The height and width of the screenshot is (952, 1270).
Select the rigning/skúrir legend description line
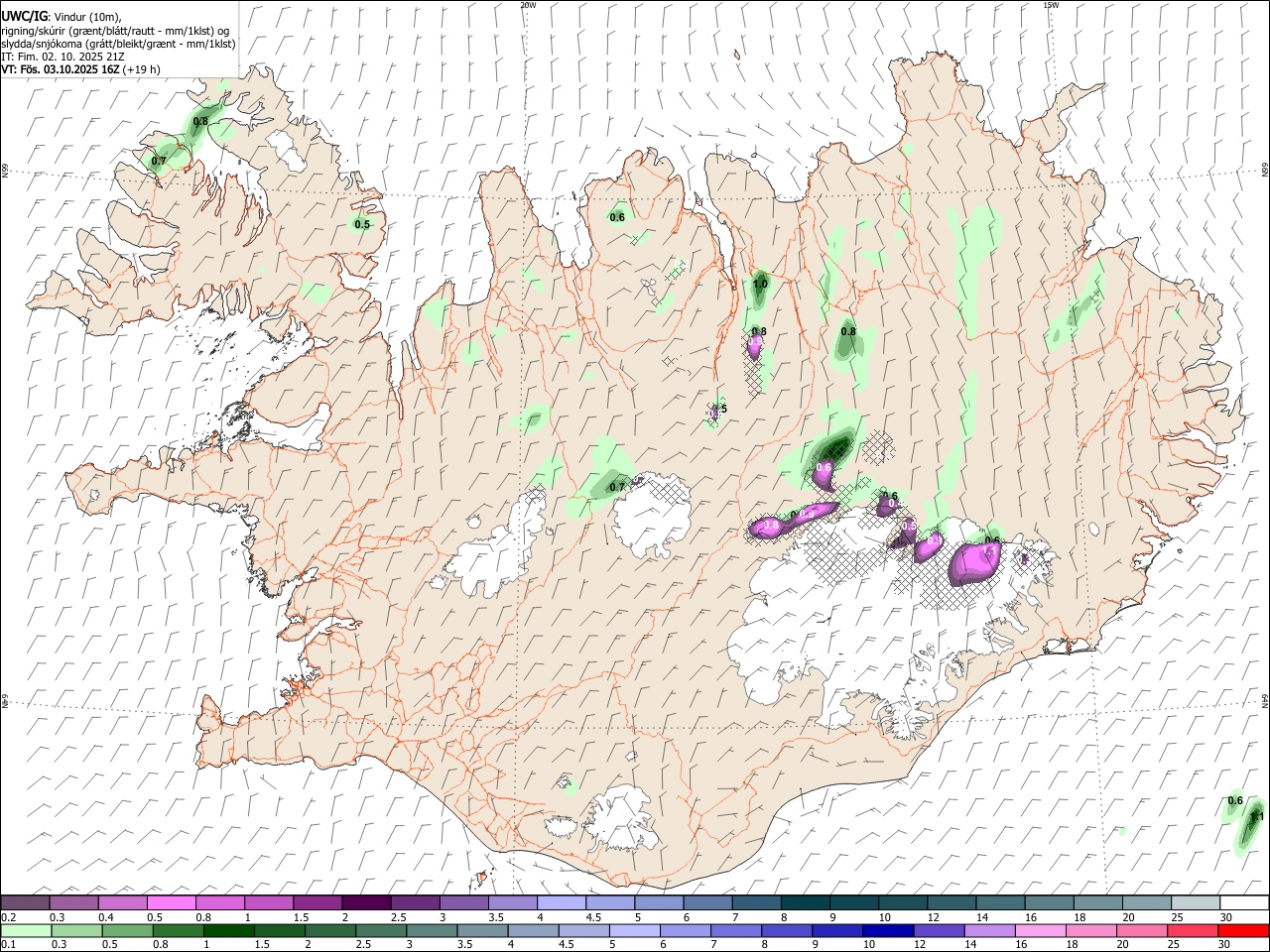114,31
